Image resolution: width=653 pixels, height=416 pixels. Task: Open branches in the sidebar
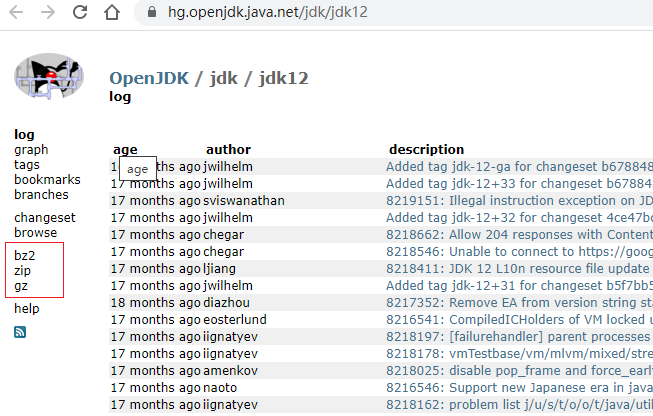41,194
